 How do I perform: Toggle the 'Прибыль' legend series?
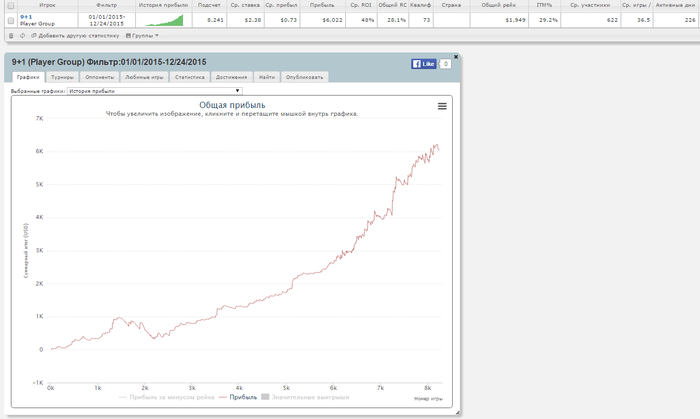pos(238,397)
